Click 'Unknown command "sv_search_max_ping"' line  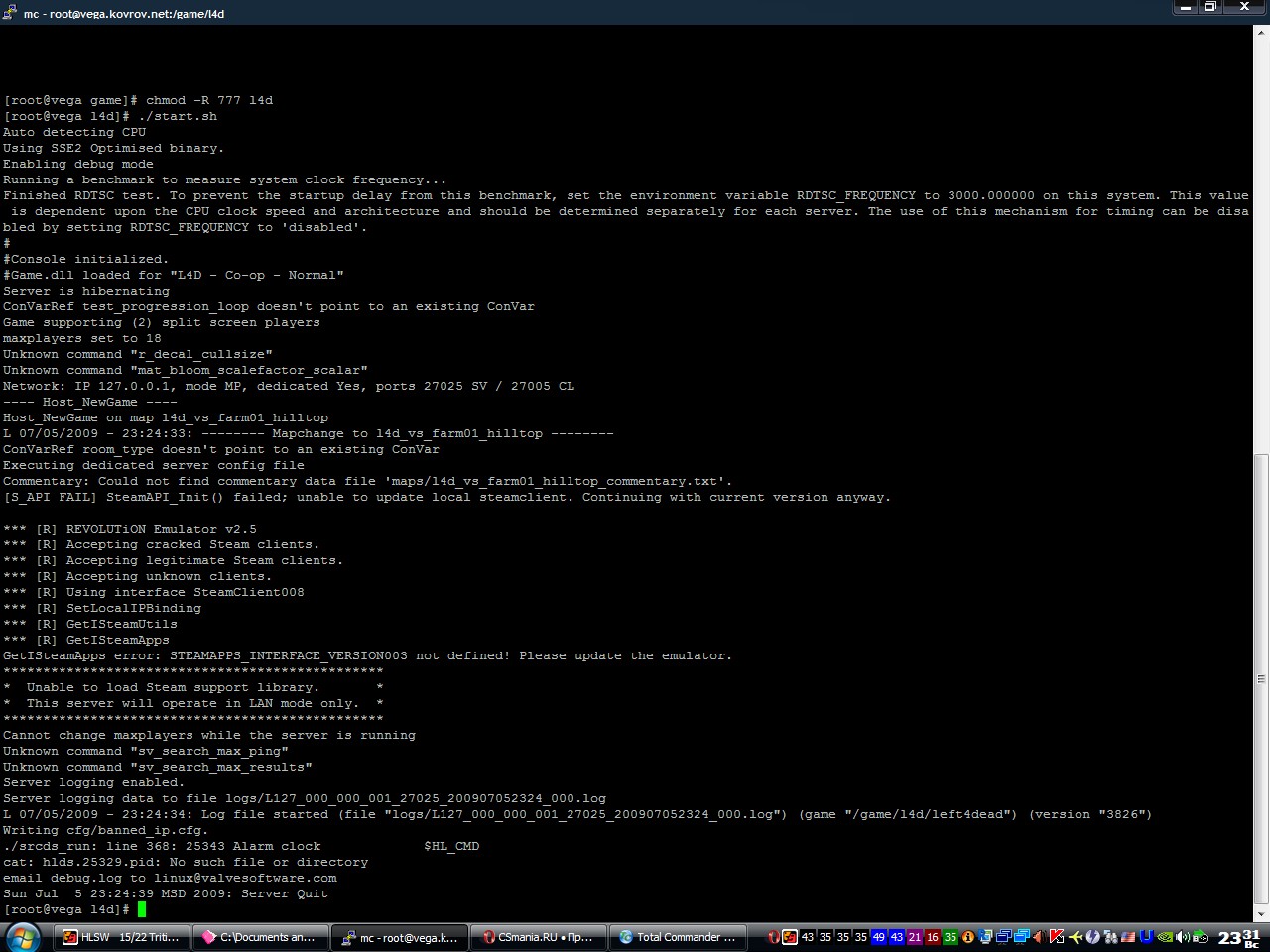coord(146,751)
